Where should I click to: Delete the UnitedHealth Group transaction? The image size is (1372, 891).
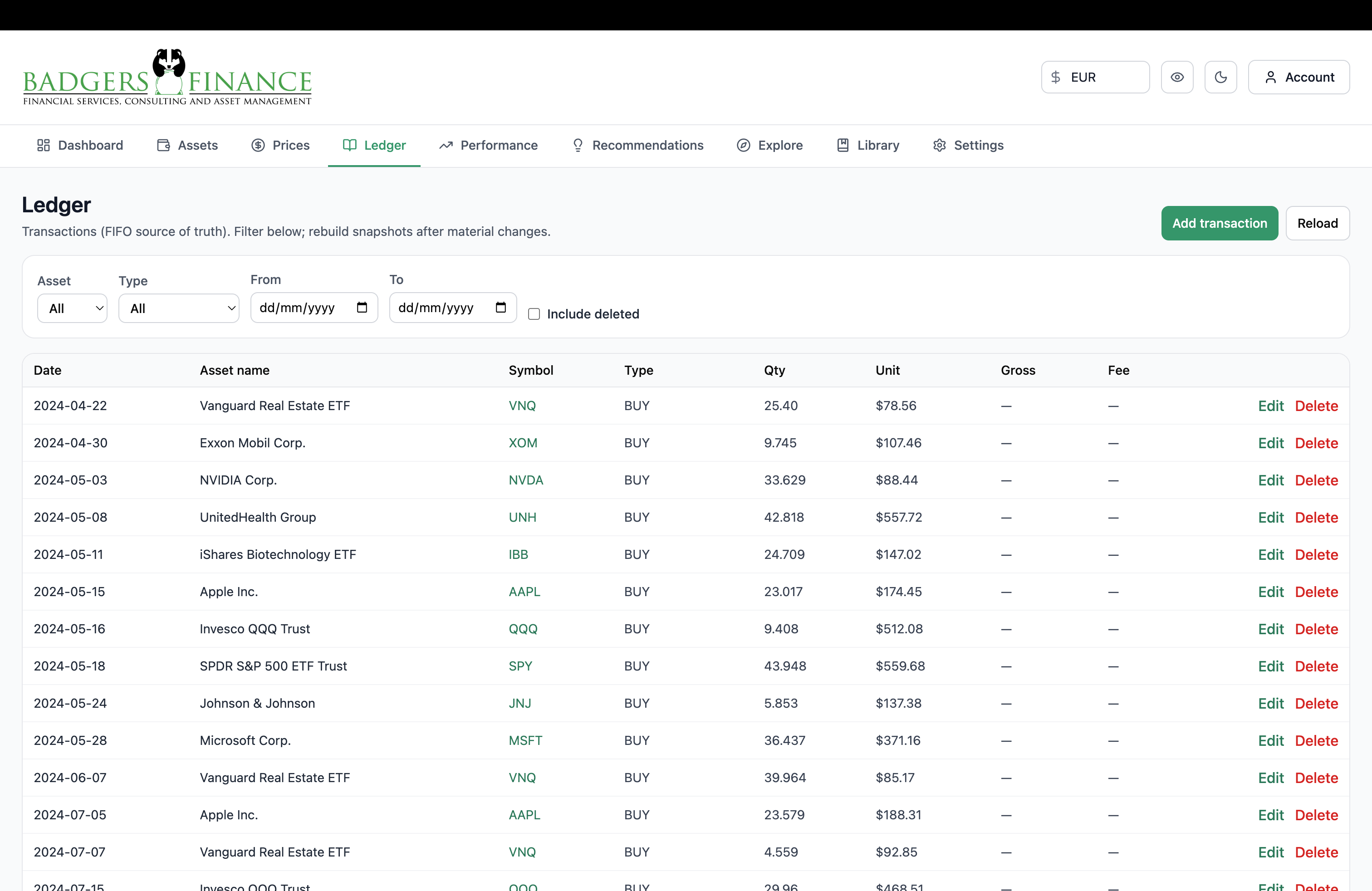tap(1316, 518)
